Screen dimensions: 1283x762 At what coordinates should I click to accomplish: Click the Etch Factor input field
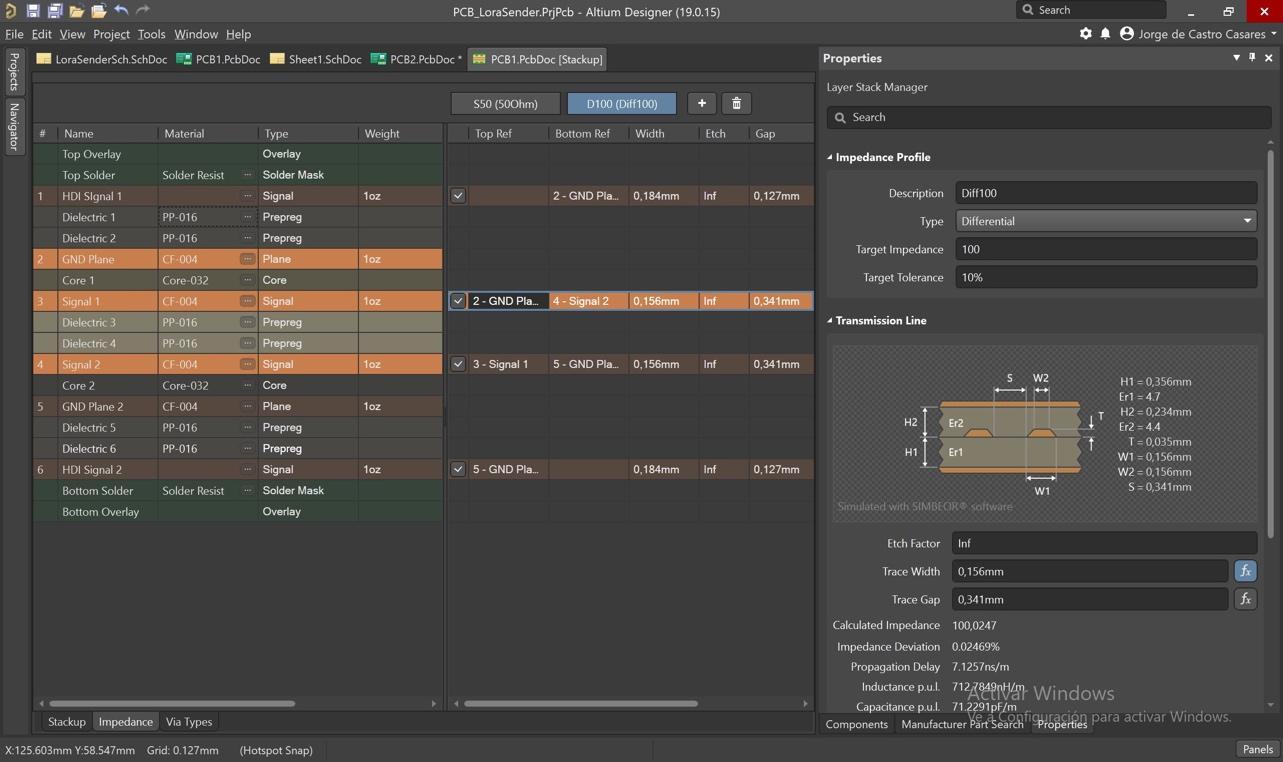pos(1106,543)
